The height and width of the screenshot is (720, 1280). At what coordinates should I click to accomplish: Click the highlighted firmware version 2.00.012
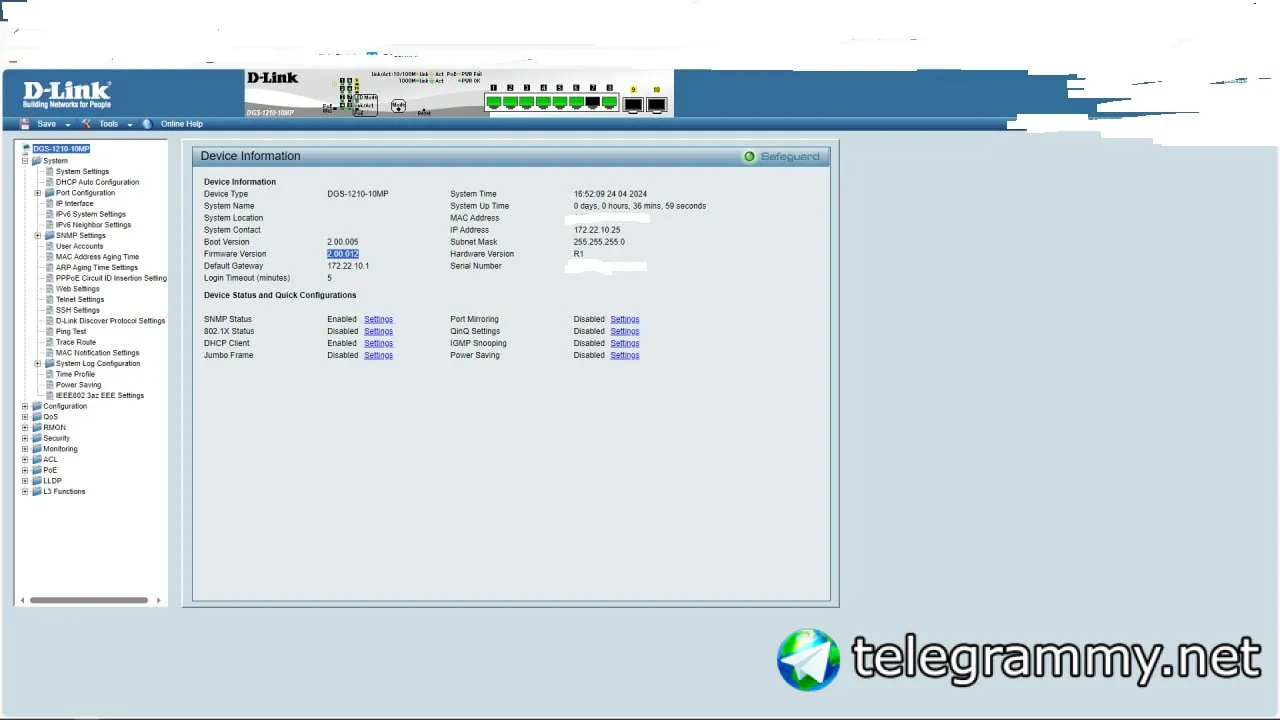[x=343, y=254]
